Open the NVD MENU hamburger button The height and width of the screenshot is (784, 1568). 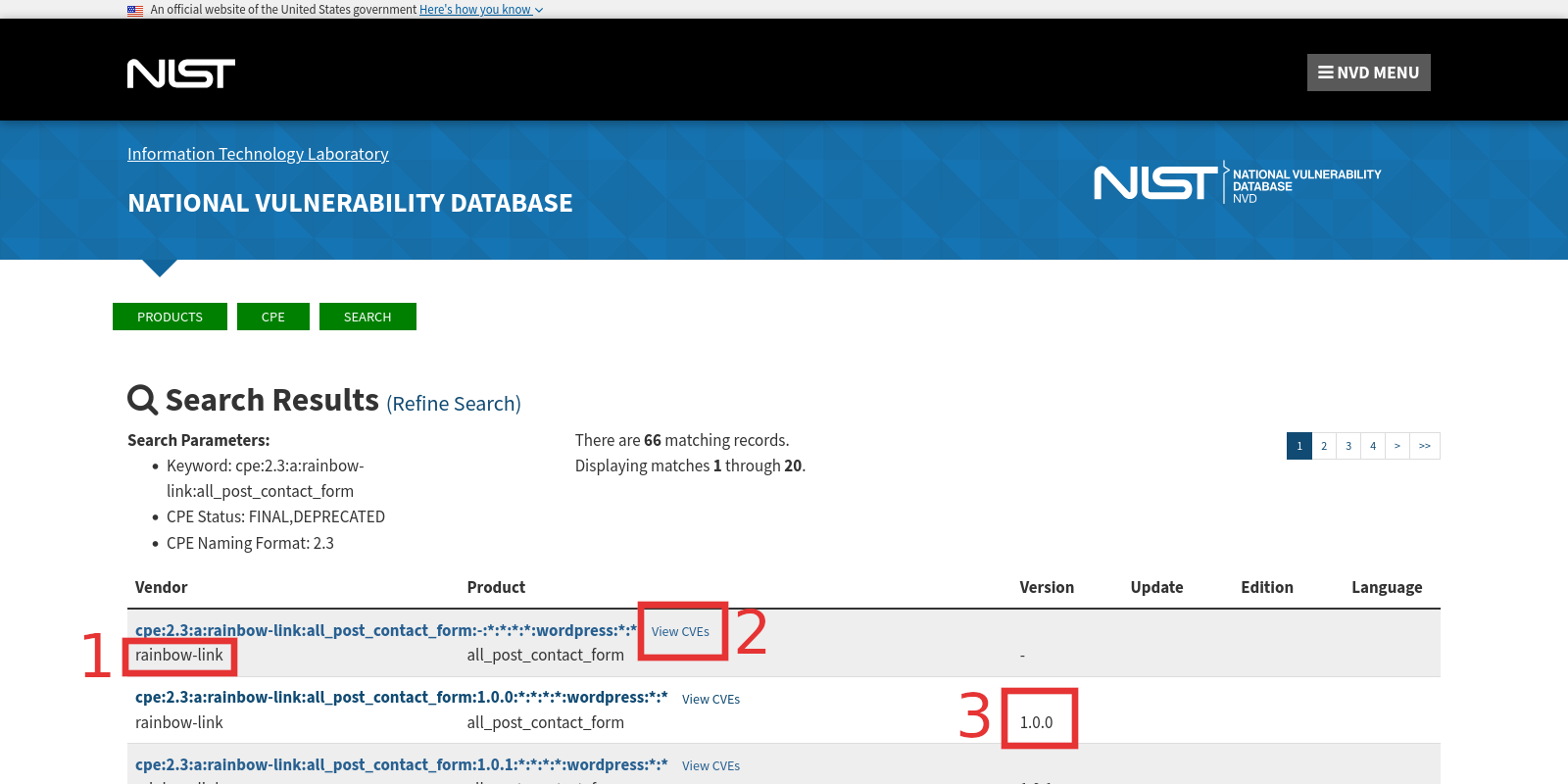pos(1368,73)
